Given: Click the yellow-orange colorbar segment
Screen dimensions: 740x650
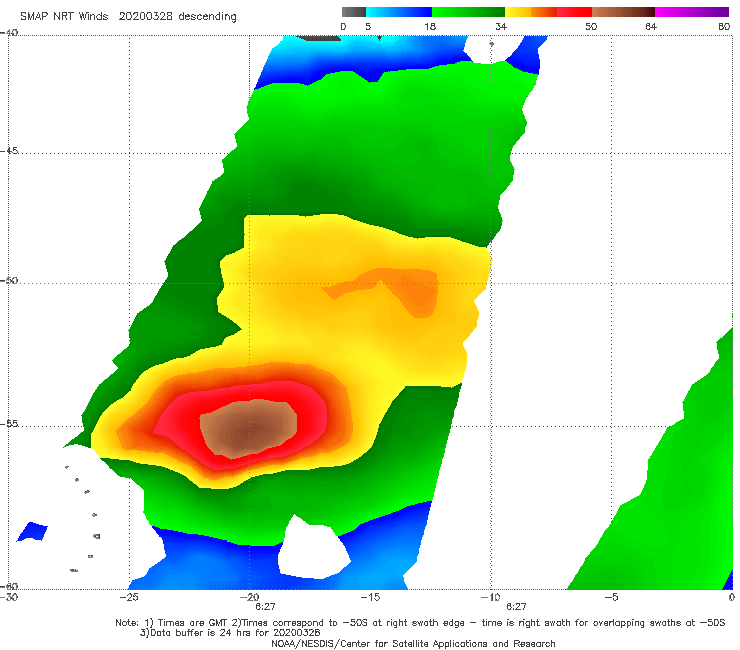Looking at the screenshot, I should click(531, 12).
